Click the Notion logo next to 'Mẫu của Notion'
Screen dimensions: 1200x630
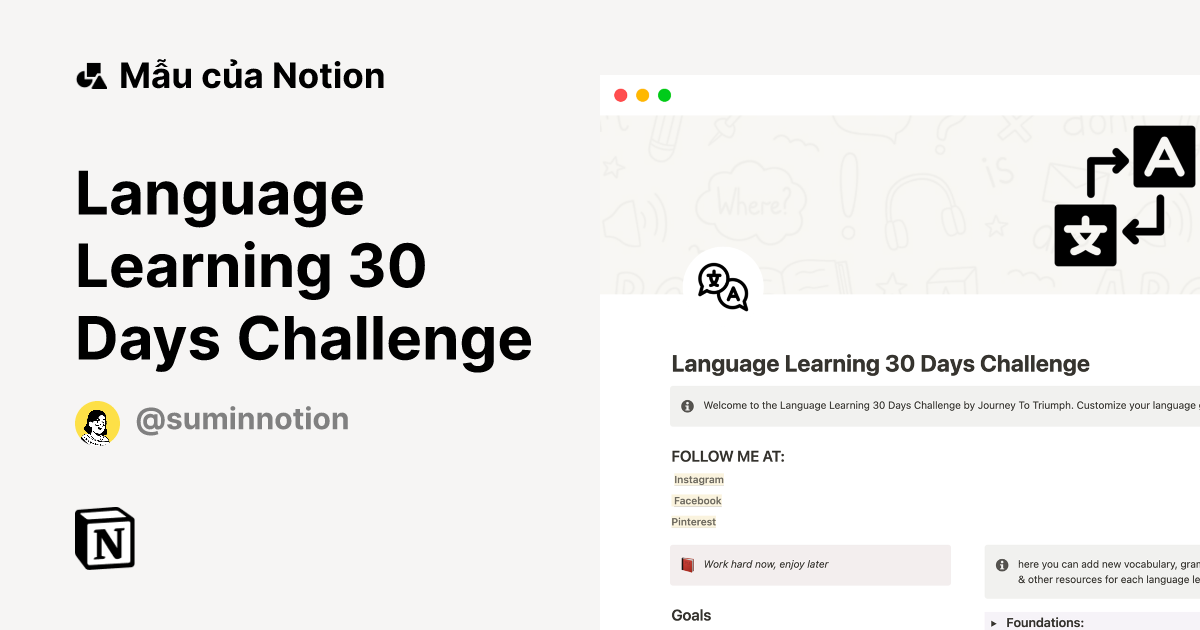91,75
